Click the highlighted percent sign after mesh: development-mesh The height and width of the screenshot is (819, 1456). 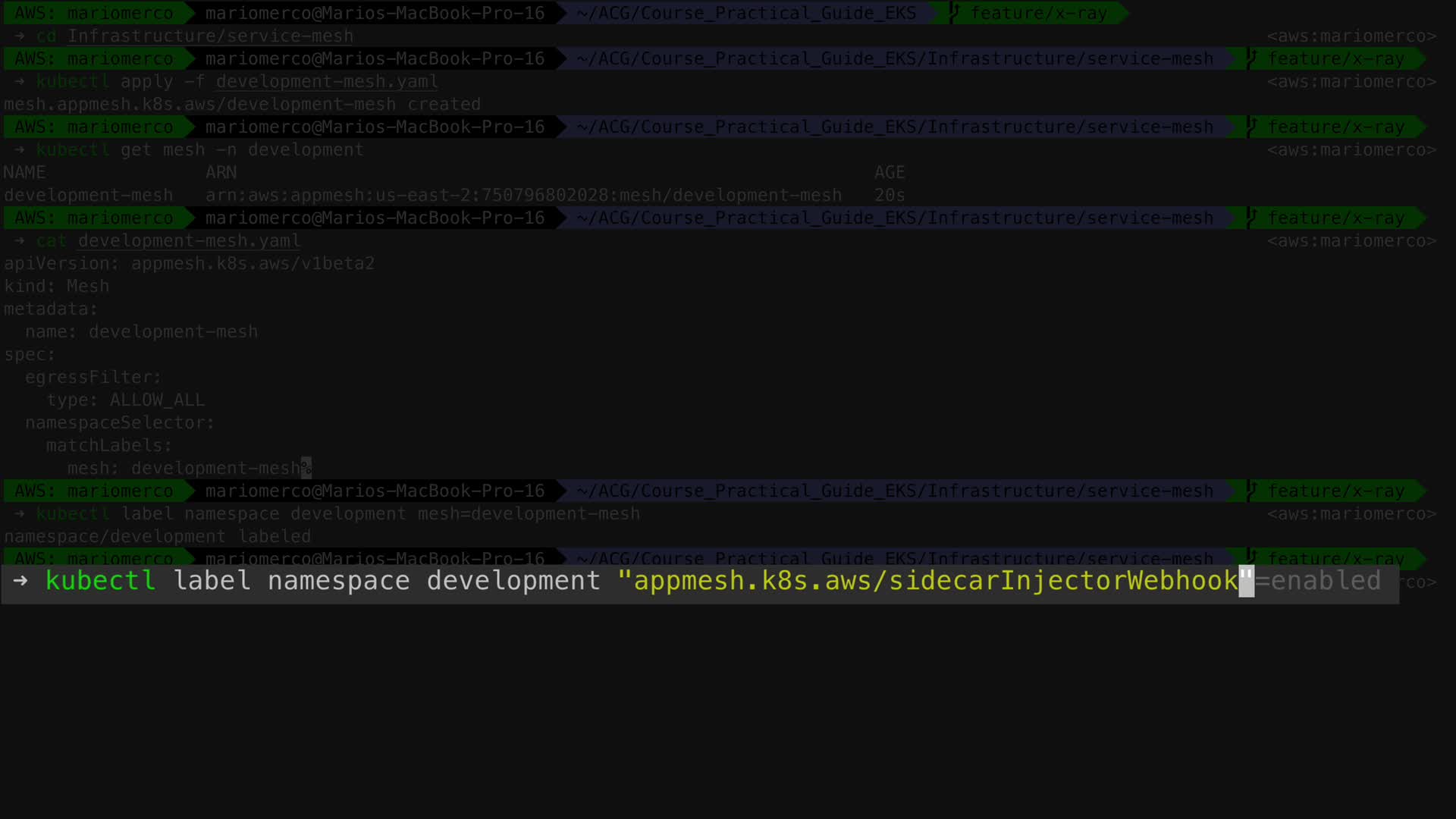point(306,468)
